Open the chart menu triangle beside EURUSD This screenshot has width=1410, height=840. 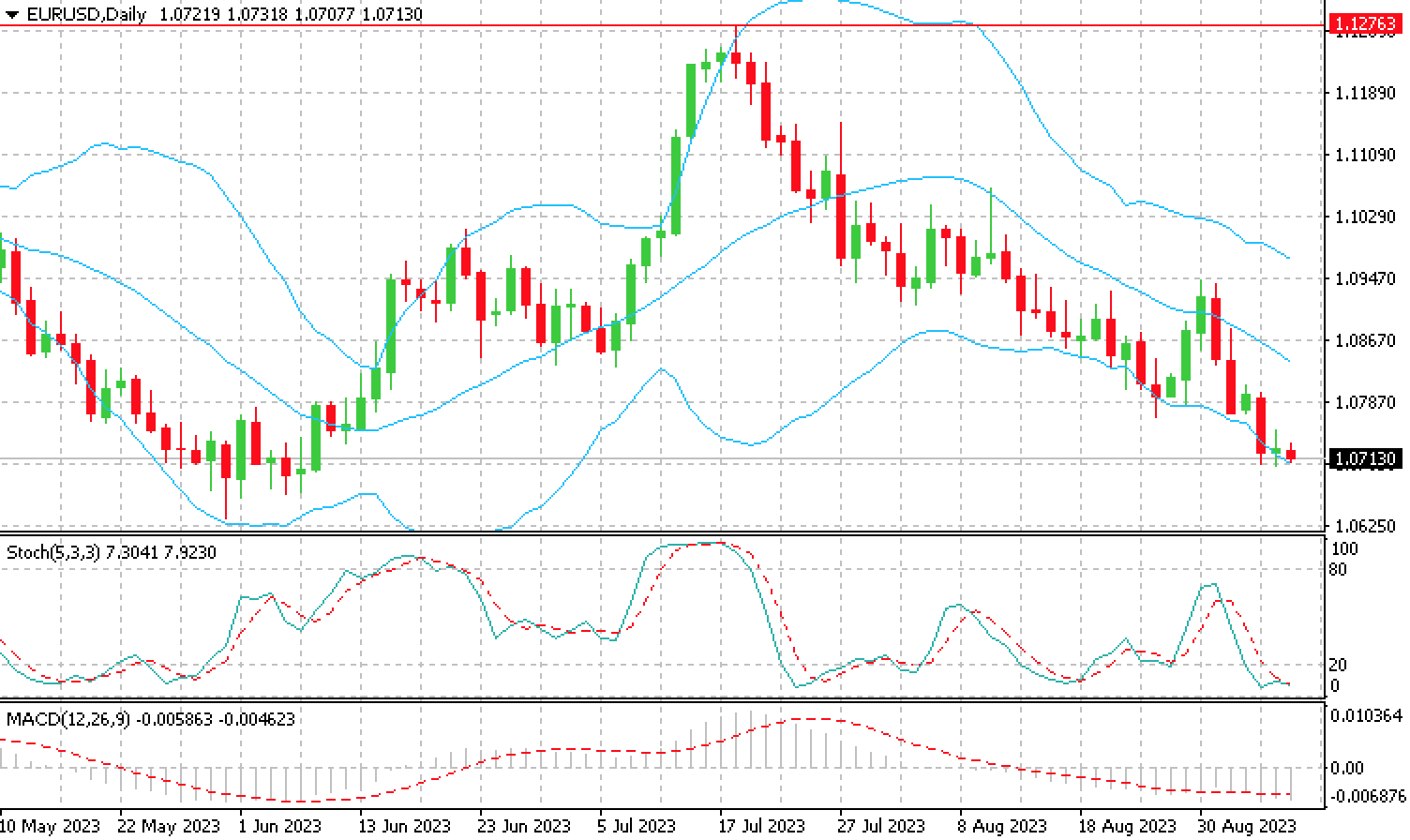coord(12,14)
